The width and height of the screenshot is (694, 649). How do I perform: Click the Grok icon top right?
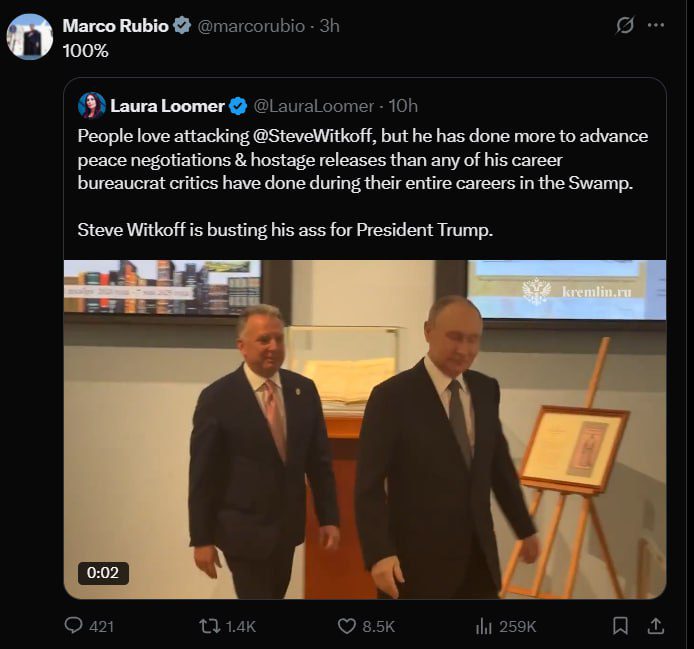tap(625, 26)
